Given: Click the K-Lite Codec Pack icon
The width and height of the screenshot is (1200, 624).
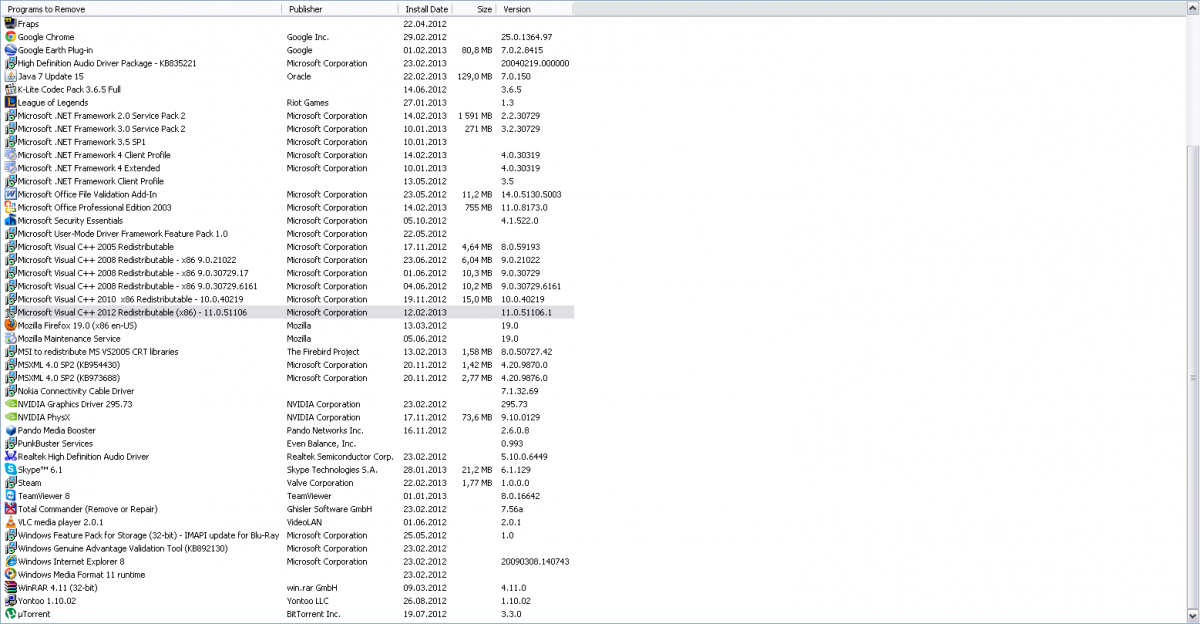Looking at the screenshot, I should (10, 89).
